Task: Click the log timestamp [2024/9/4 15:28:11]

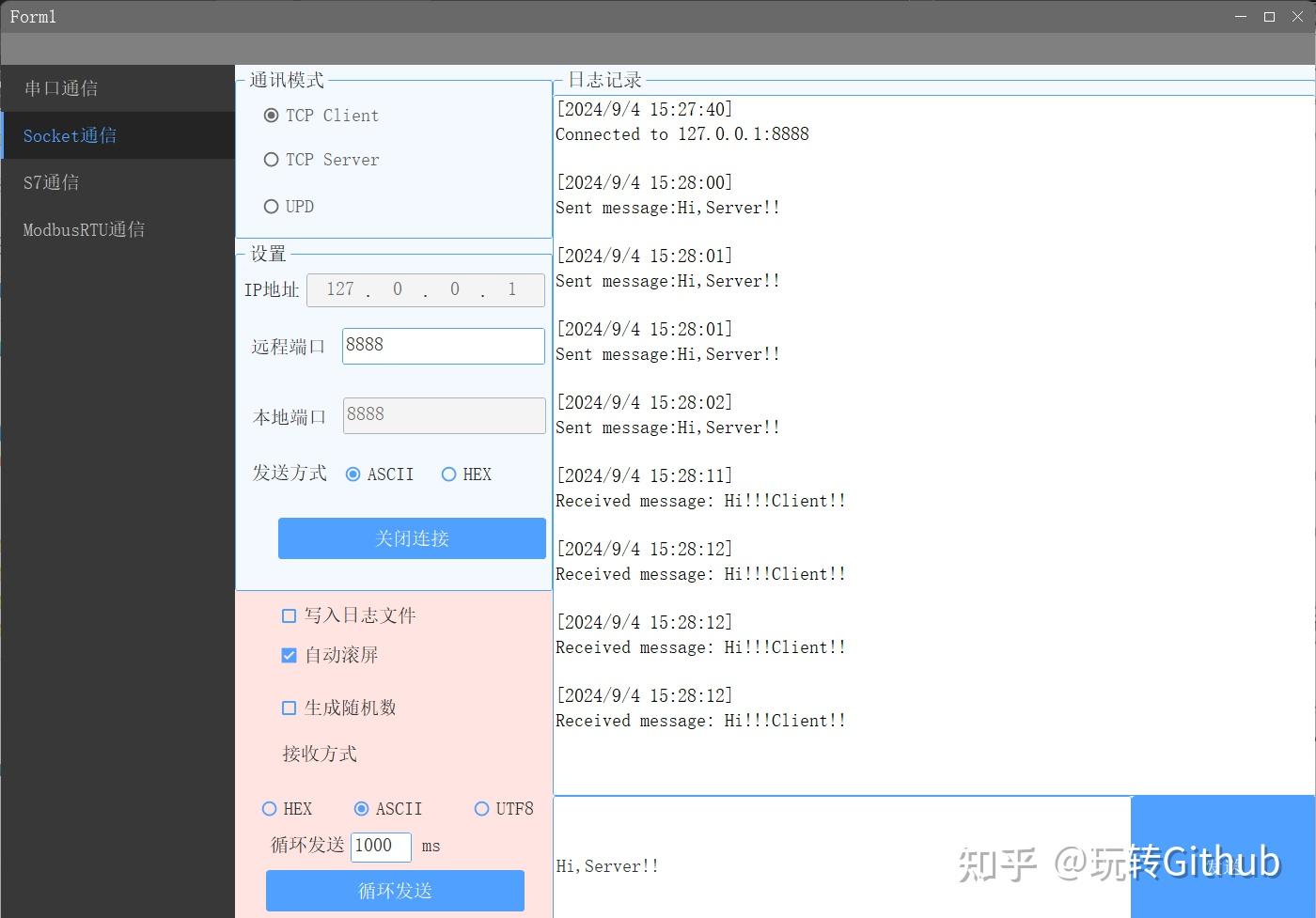Action: (644, 475)
